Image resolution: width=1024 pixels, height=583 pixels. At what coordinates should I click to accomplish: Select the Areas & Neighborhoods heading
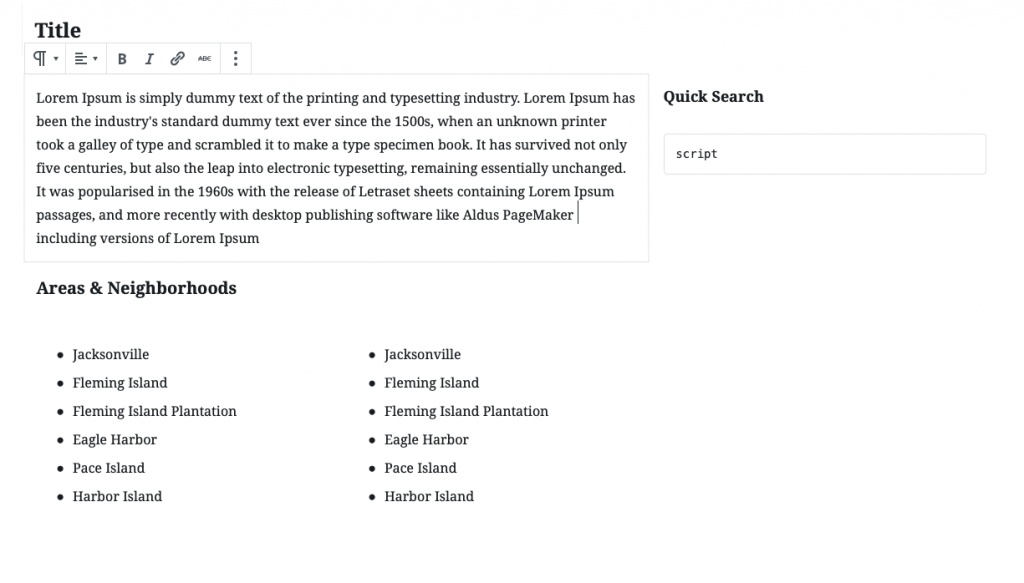point(136,288)
